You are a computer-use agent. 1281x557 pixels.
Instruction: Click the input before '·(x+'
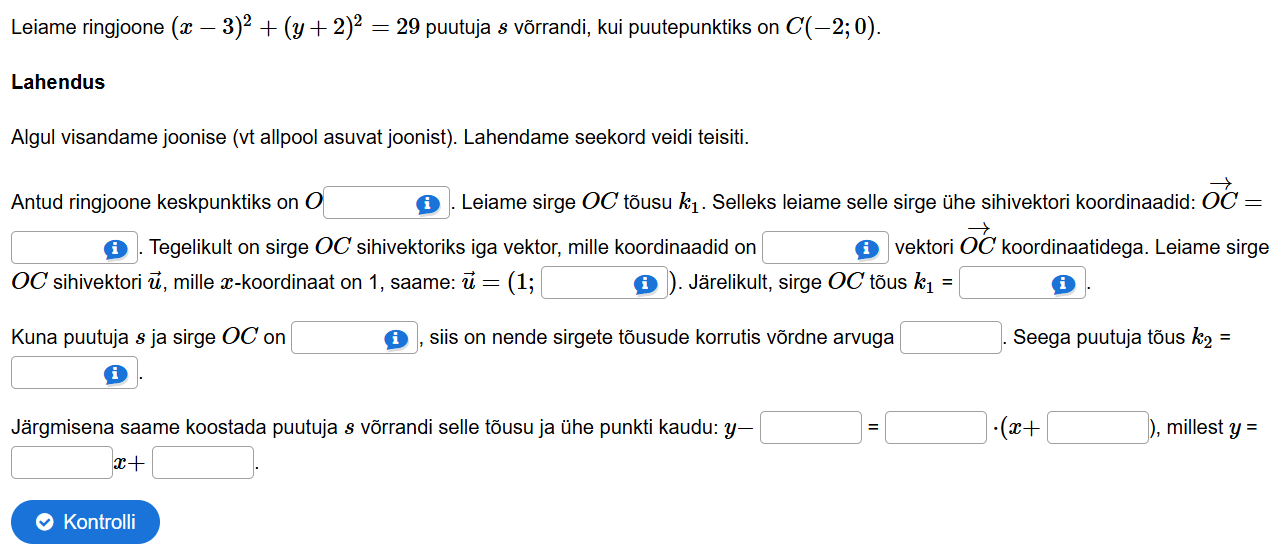936,428
